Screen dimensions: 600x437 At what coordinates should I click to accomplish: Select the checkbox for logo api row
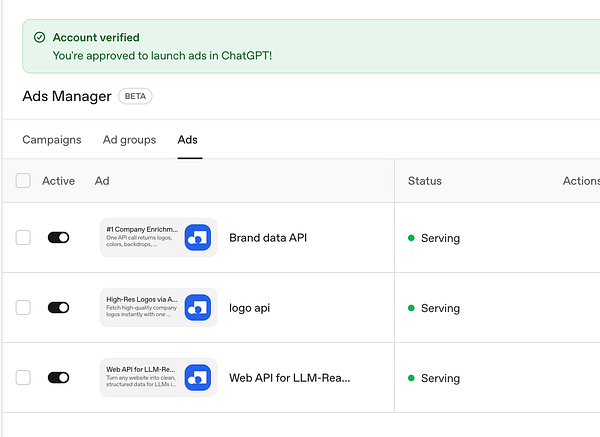click(23, 308)
